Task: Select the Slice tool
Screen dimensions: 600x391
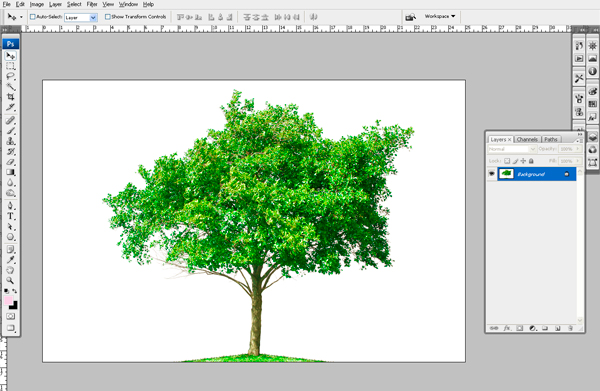Action: click(x=10, y=107)
